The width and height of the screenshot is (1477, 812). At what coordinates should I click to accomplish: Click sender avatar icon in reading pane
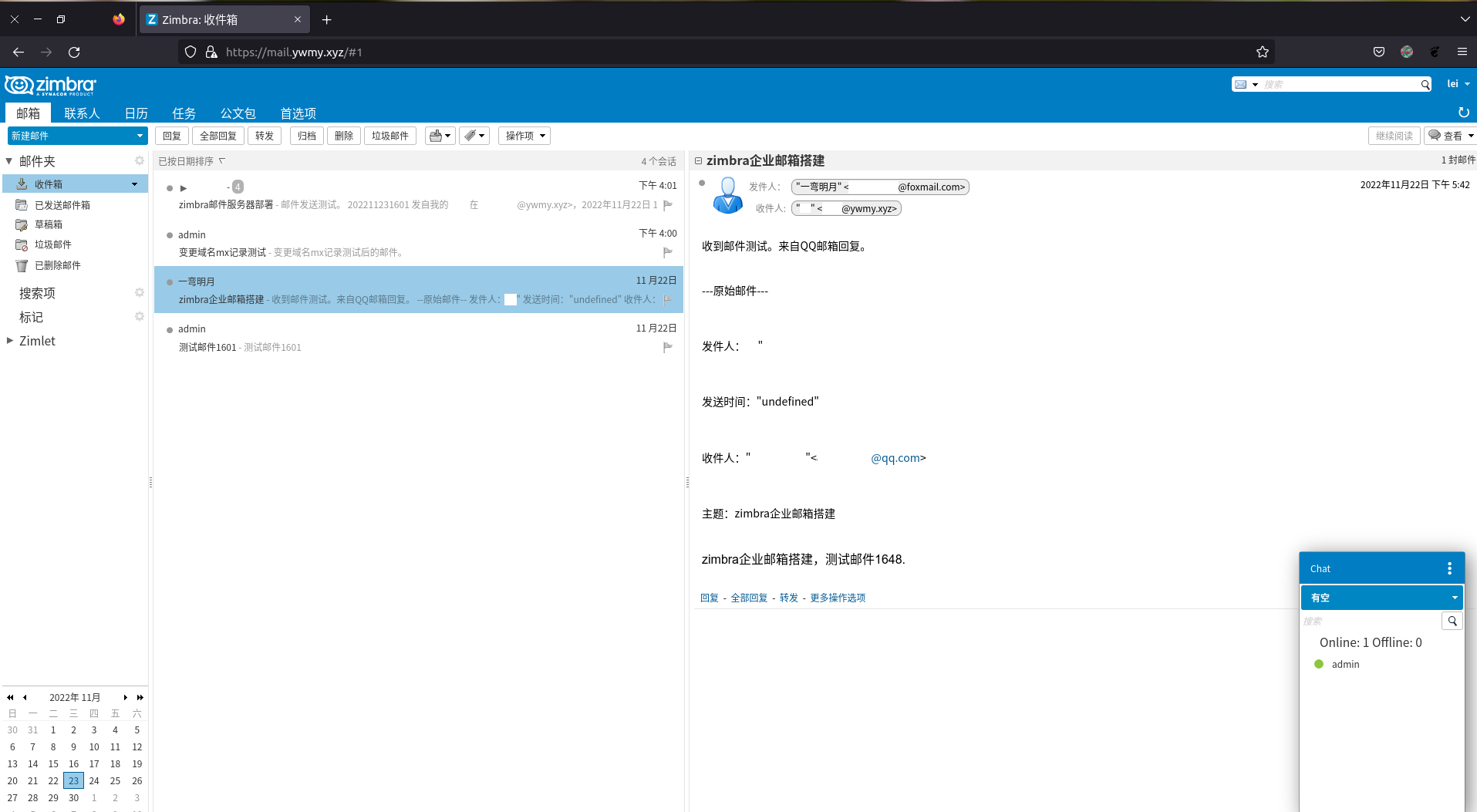pyautogui.click(x=727, y=195)
